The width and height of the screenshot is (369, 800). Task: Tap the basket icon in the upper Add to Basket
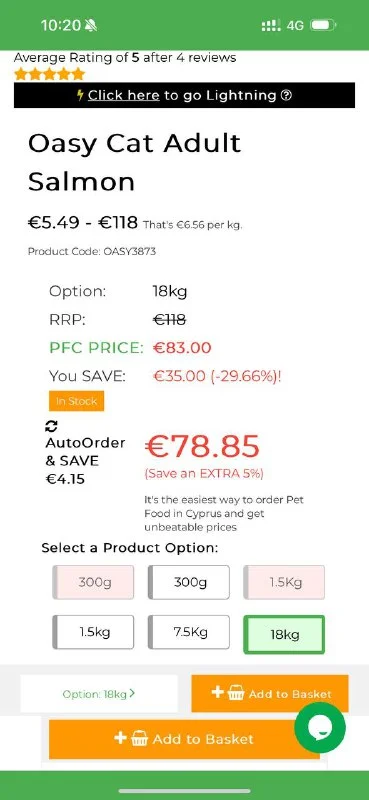(236, 693)
